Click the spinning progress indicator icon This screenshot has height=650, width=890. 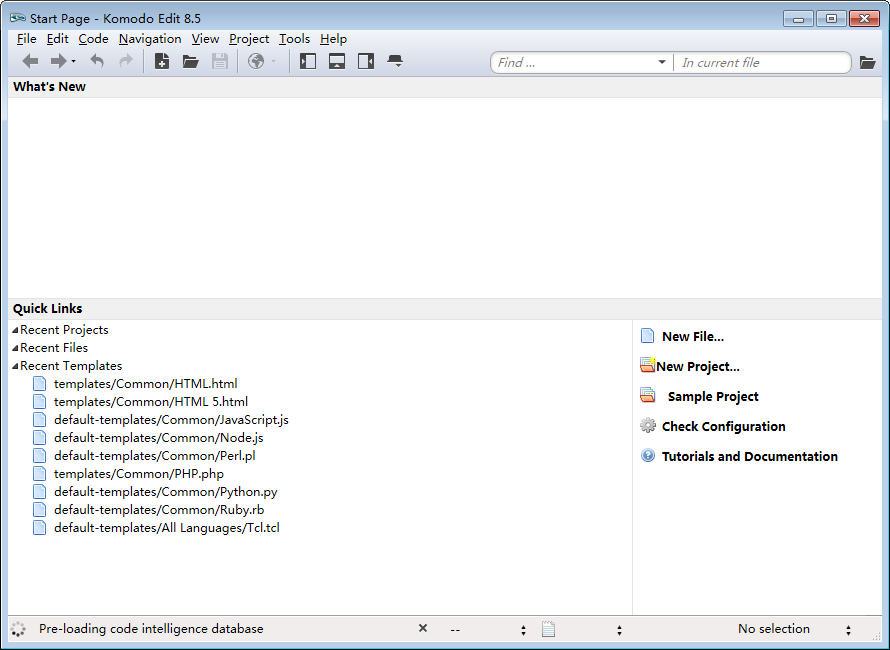point(18,629)
